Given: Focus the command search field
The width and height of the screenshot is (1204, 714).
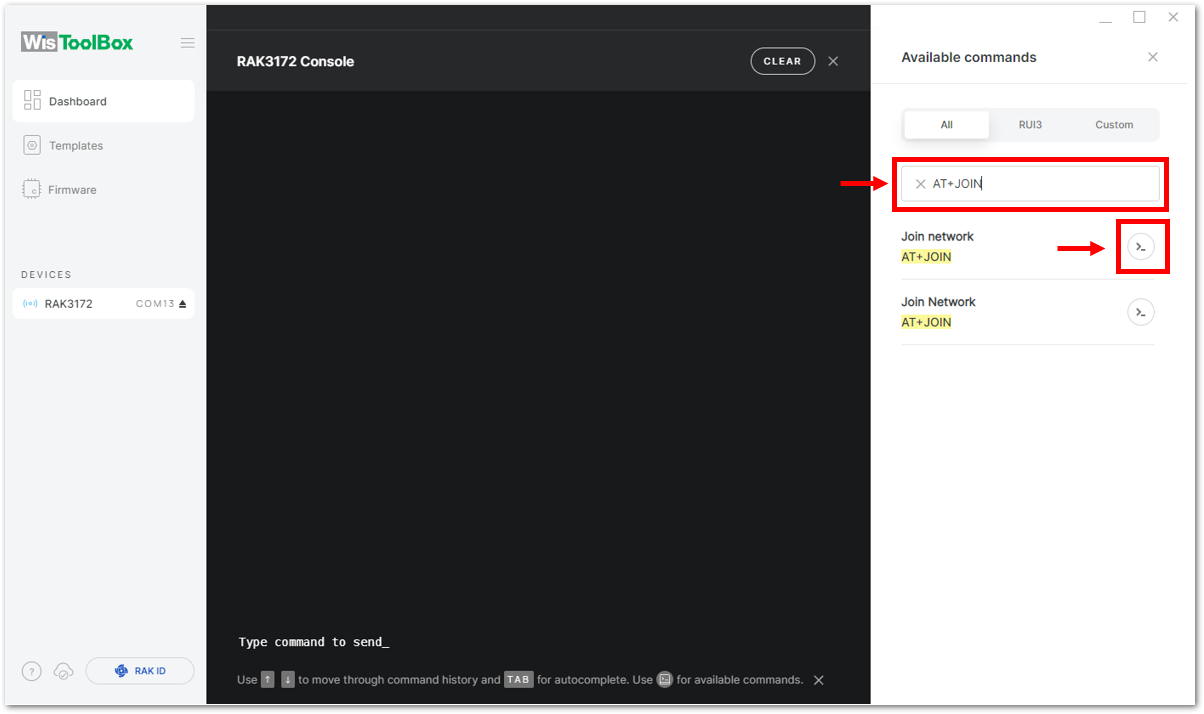Looking at the screenshot, I should click(x=1030, y=184).
